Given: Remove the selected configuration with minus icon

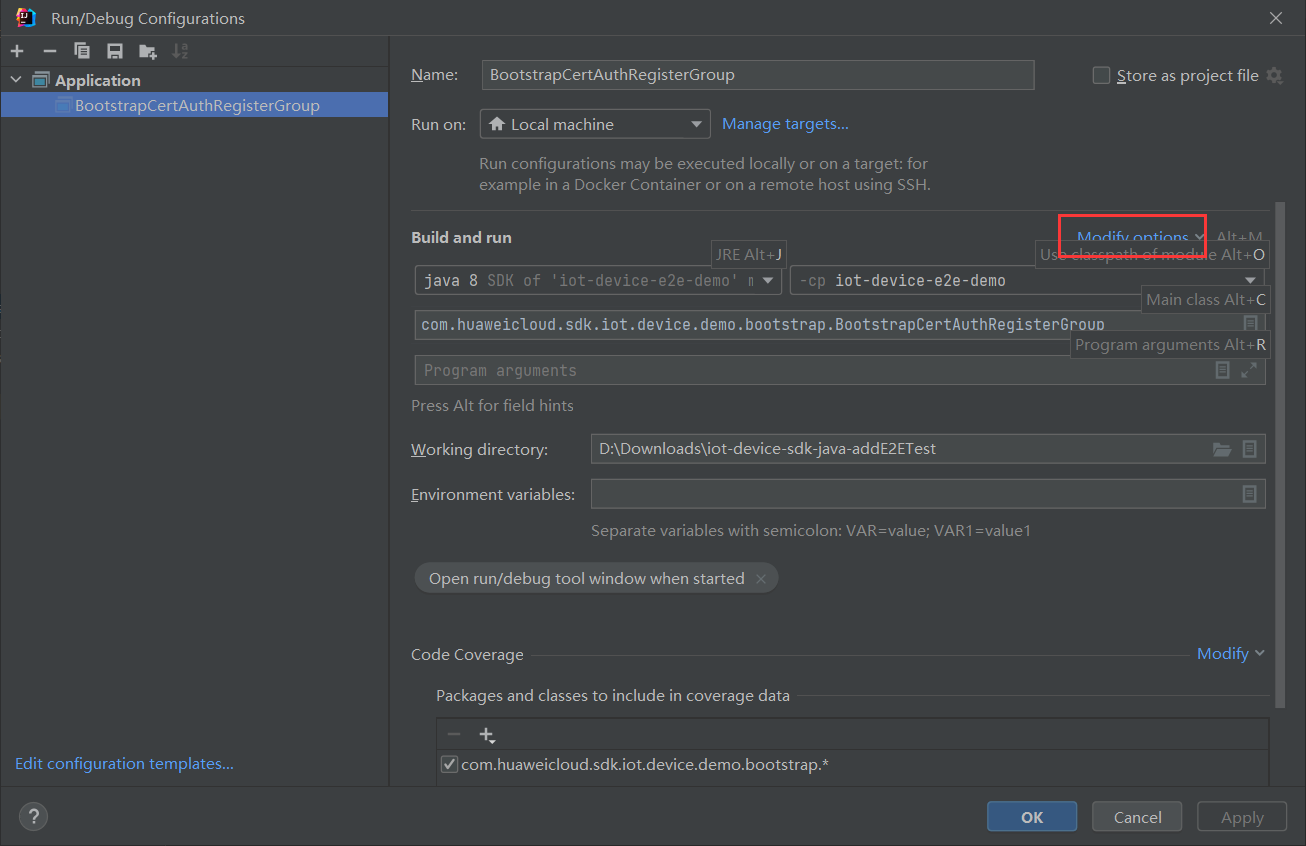Looking at the screenshot, I should [x=50, y=51].
